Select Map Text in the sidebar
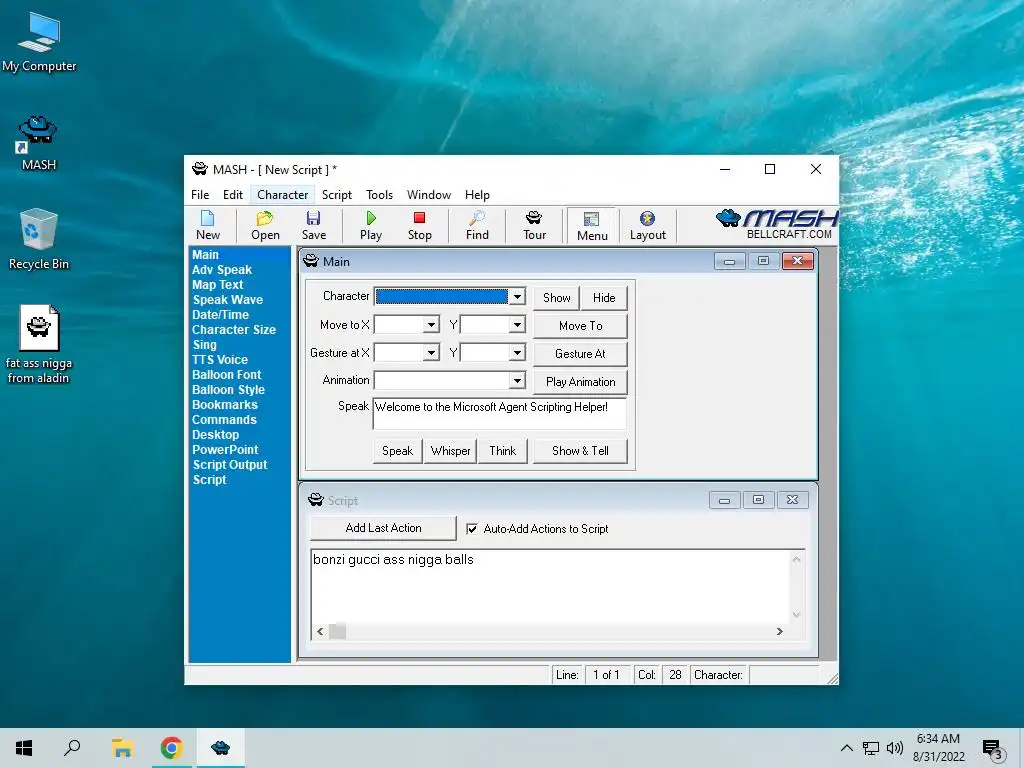Viewport: 1024px width, 768px height. tap(217, 285)
